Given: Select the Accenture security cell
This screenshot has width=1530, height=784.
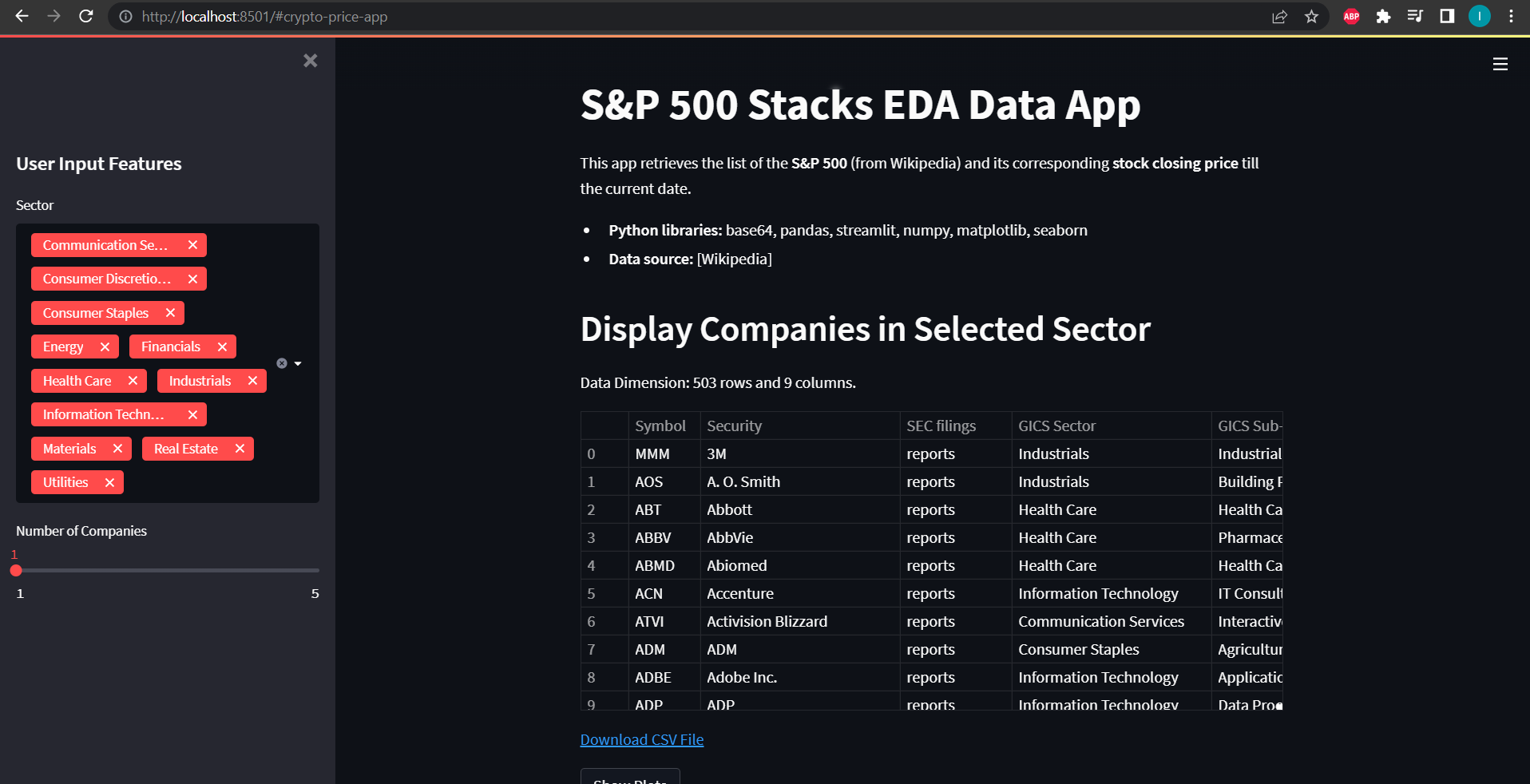Looking at the screenshot, I should tap(800, 593).
